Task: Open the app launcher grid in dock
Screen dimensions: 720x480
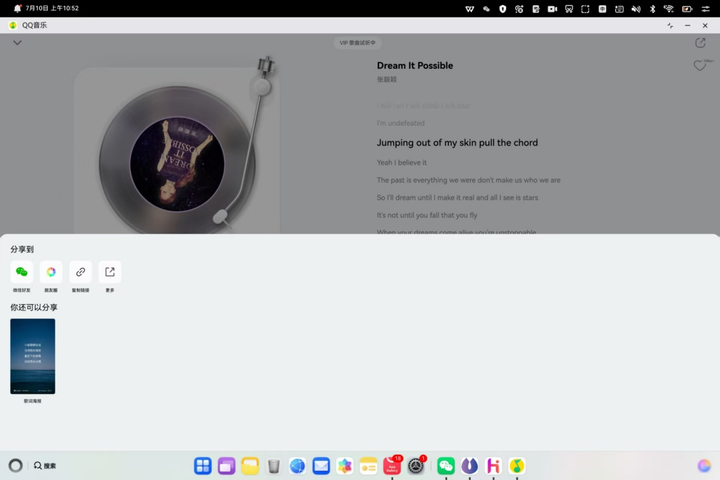Action: (x=202, y=466)
